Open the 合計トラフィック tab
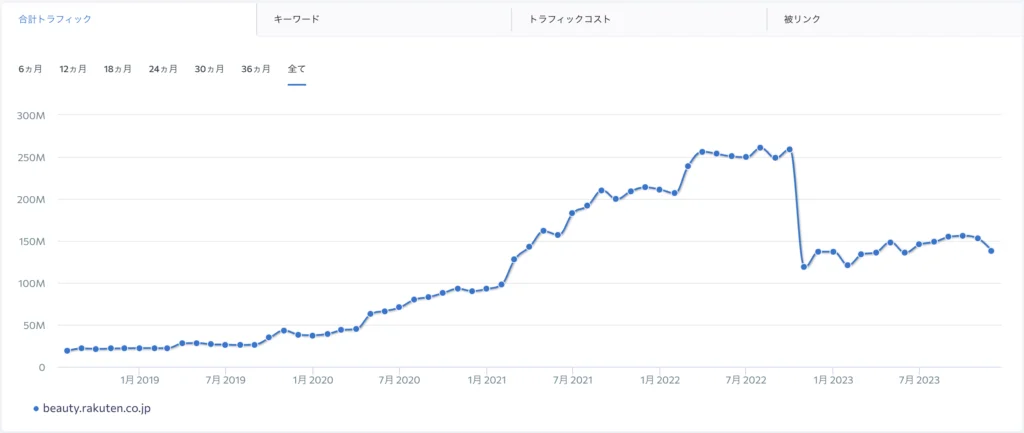 48,19
